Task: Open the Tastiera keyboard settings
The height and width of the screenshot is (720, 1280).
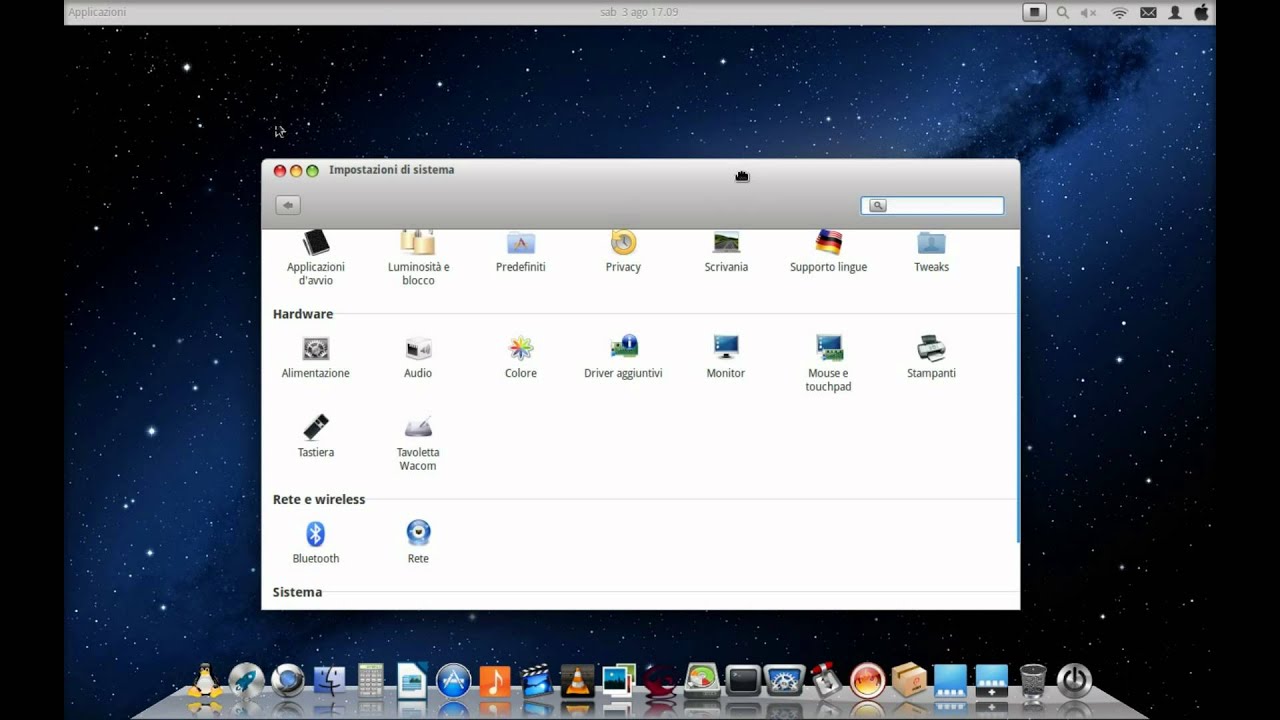Action: click(x=316, y=437)
